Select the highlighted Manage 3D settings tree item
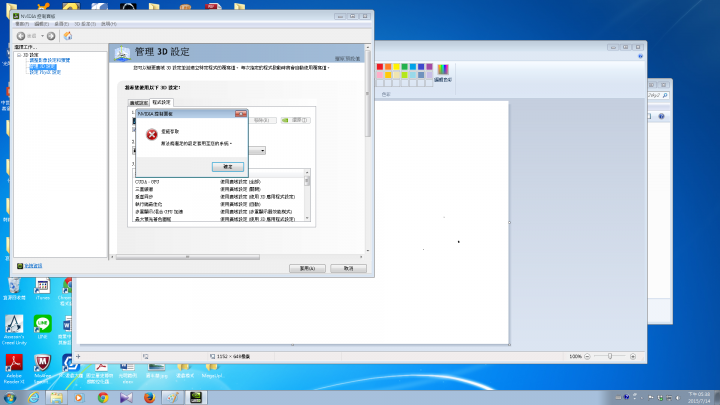Viewport: 720px width, 405px height. [43, 67]
